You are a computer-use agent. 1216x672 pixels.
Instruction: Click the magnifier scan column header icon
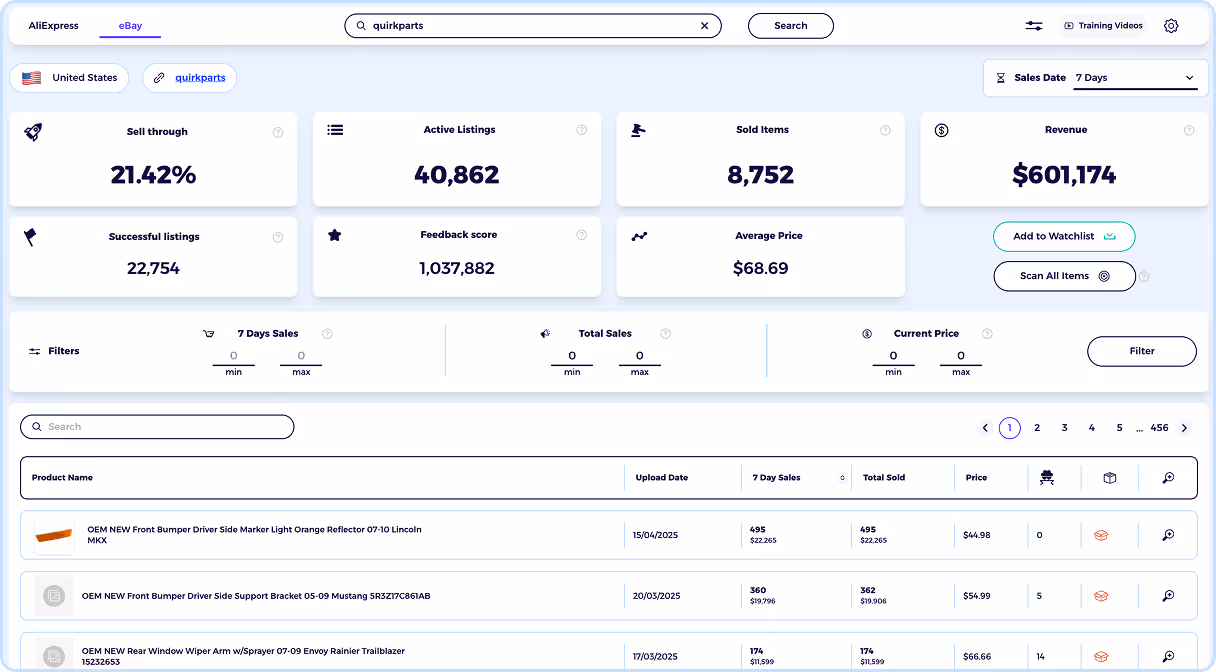point(1168,478)
